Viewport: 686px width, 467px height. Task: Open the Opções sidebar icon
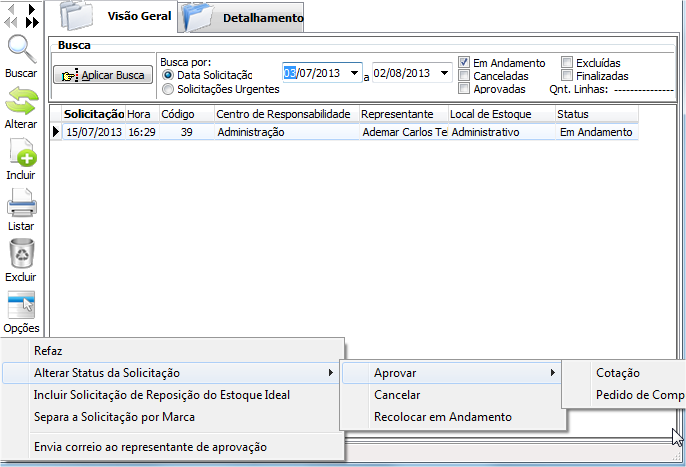click(21, 305)
